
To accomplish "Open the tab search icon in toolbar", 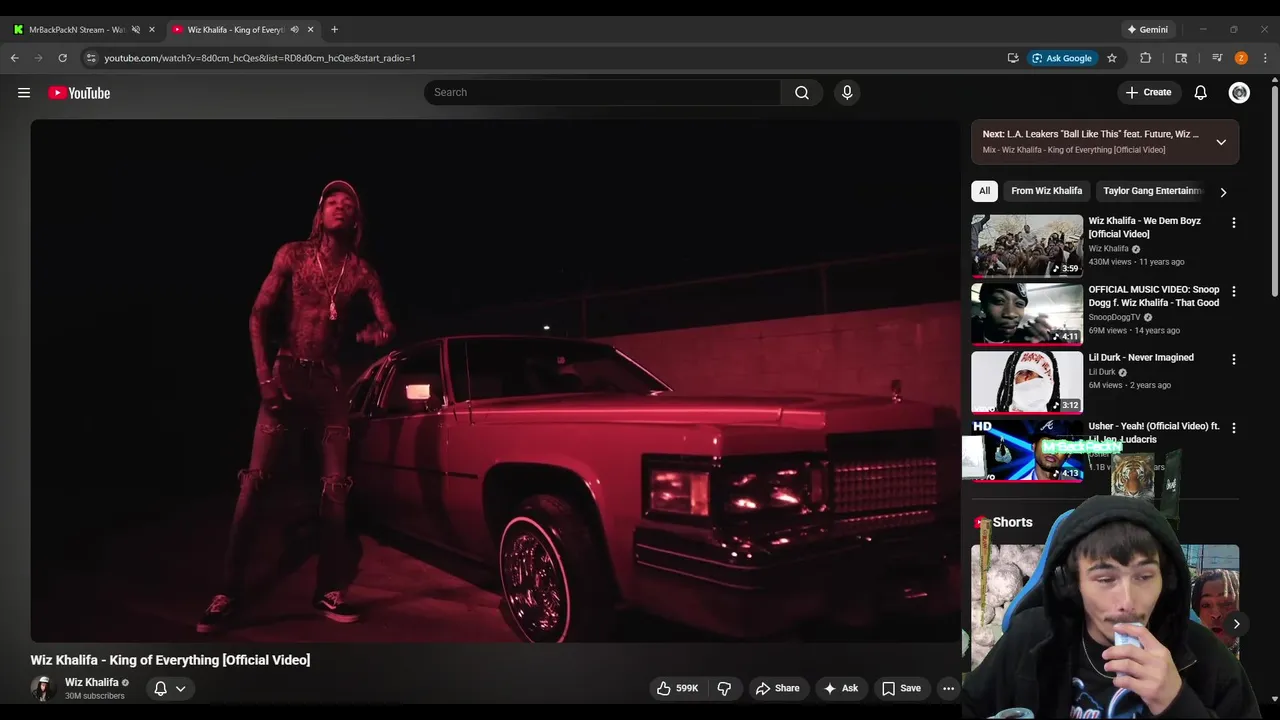I will pos(1181,58).
